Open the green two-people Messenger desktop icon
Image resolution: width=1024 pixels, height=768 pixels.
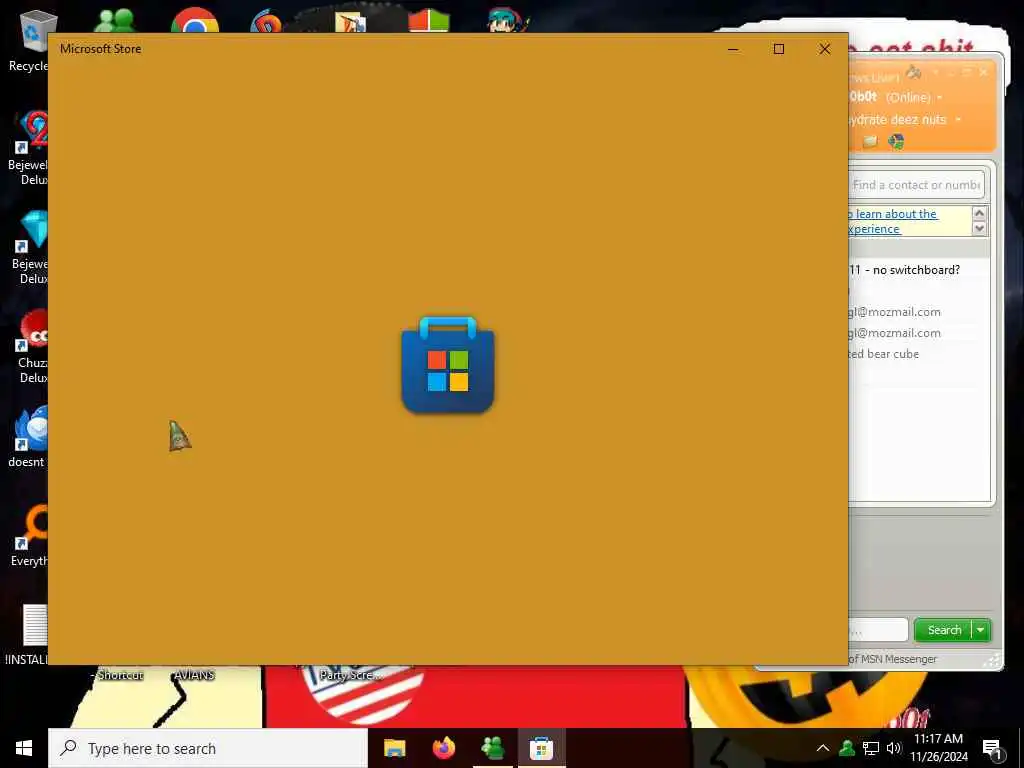click(115, 21)
